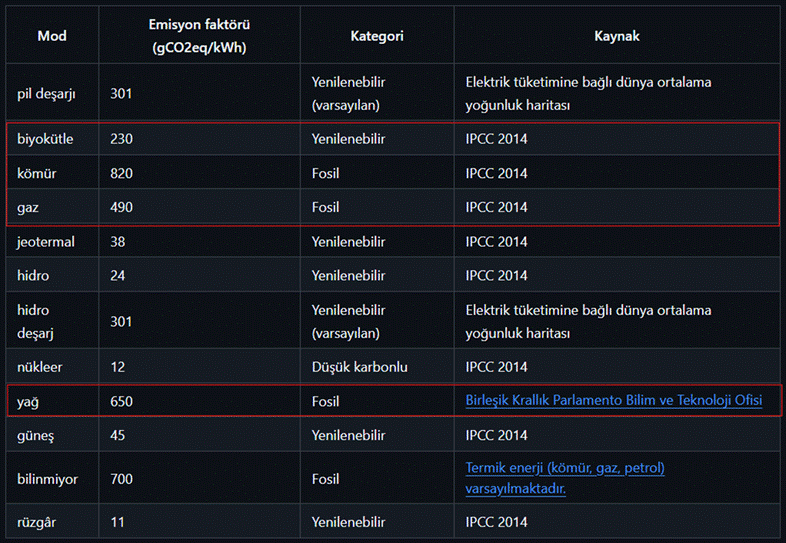Viewport: 786px width, 543px height.
Task: Select the yağ row label
Action: pyautogui.click(x=28, y=402)
